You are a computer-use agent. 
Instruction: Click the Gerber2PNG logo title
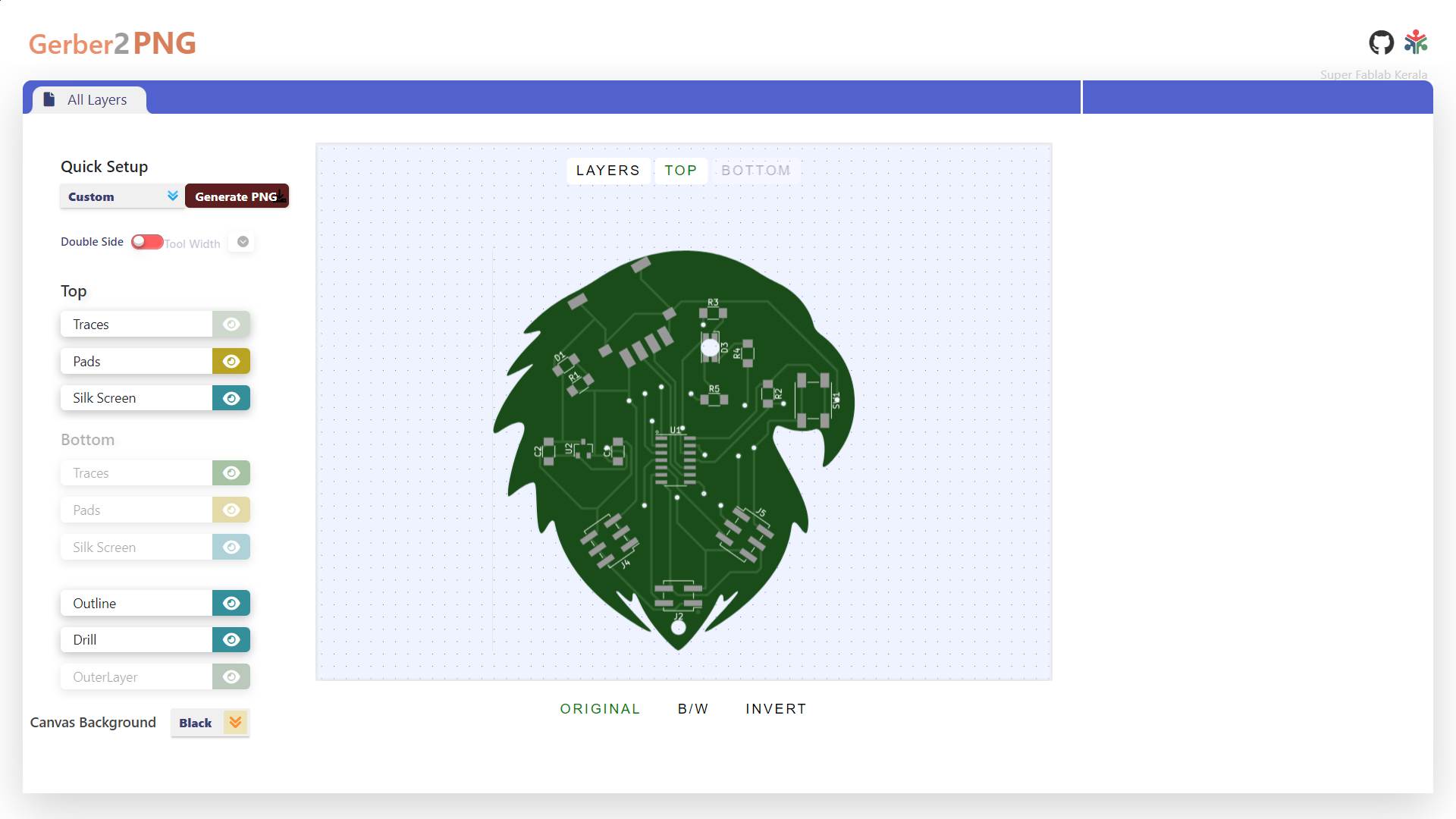click(x=112, y=43)
